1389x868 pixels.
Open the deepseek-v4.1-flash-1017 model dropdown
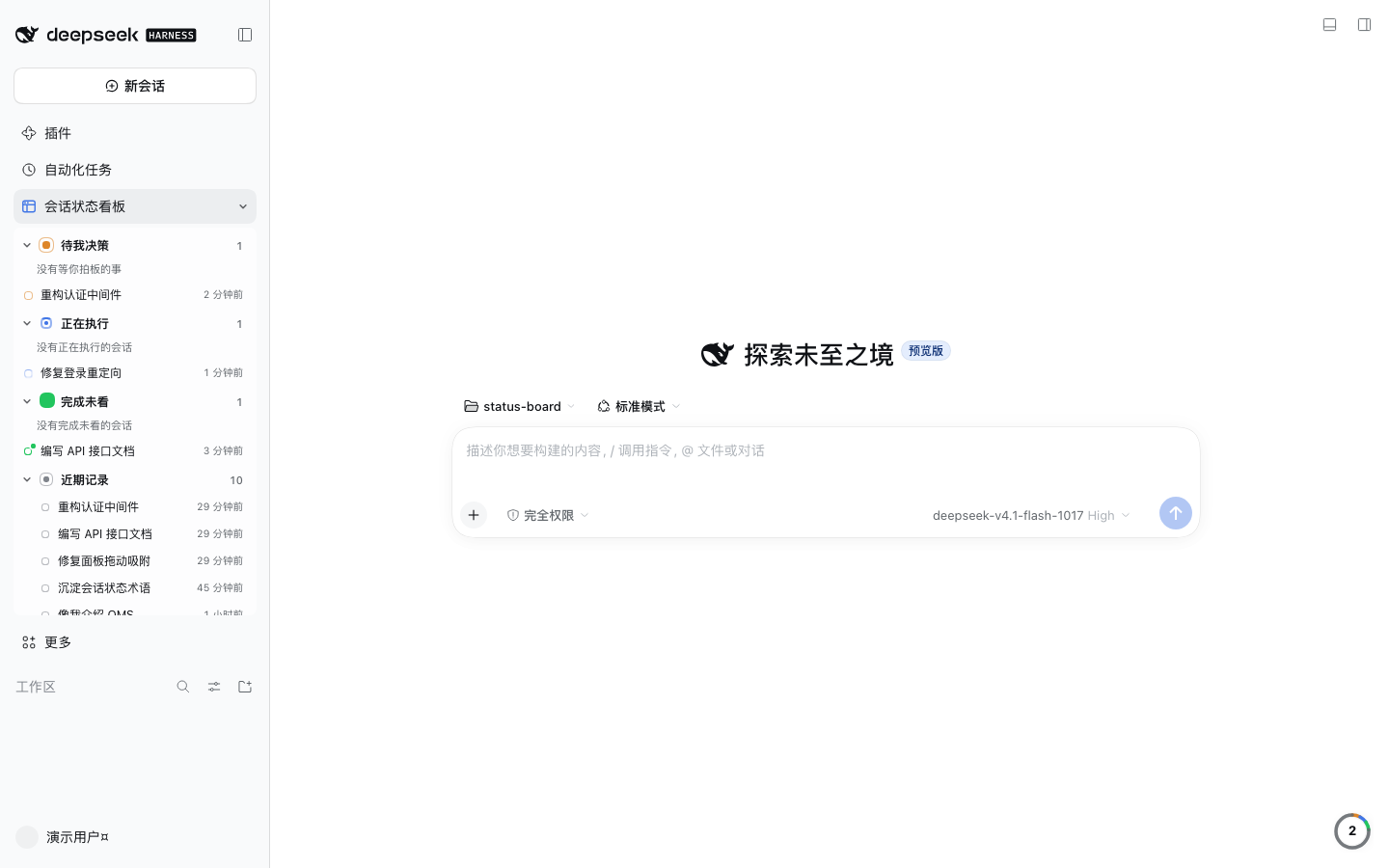click(x=1031, y=516)
